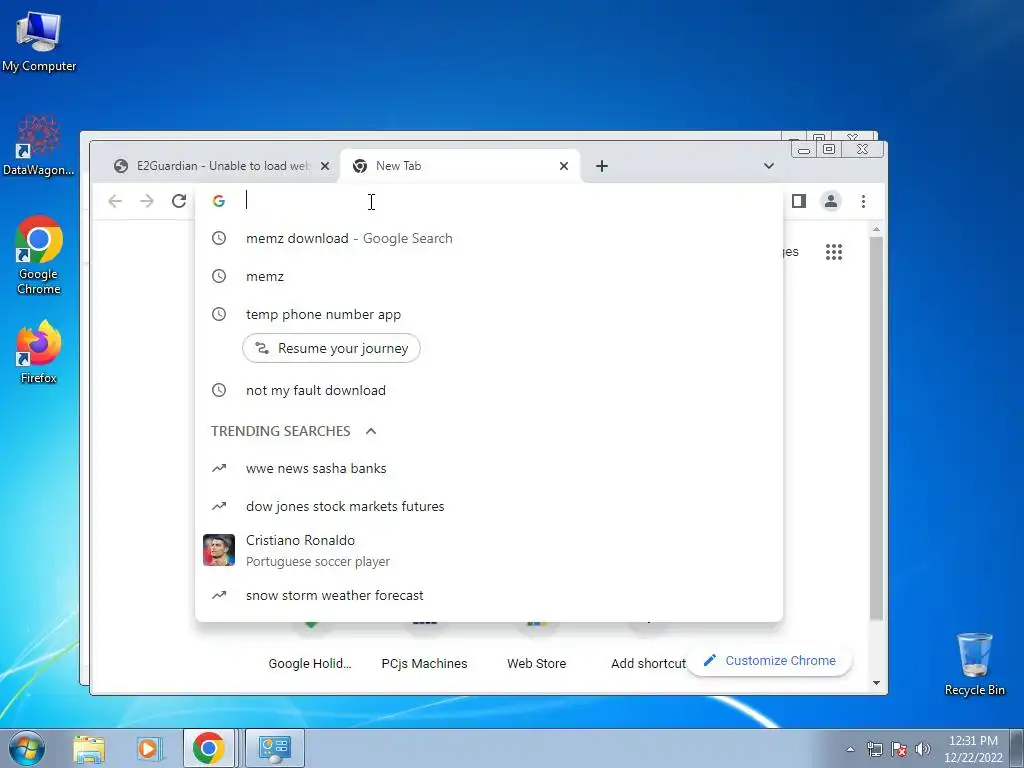Open Windows Explorer from taskbar

pos(89,748)
